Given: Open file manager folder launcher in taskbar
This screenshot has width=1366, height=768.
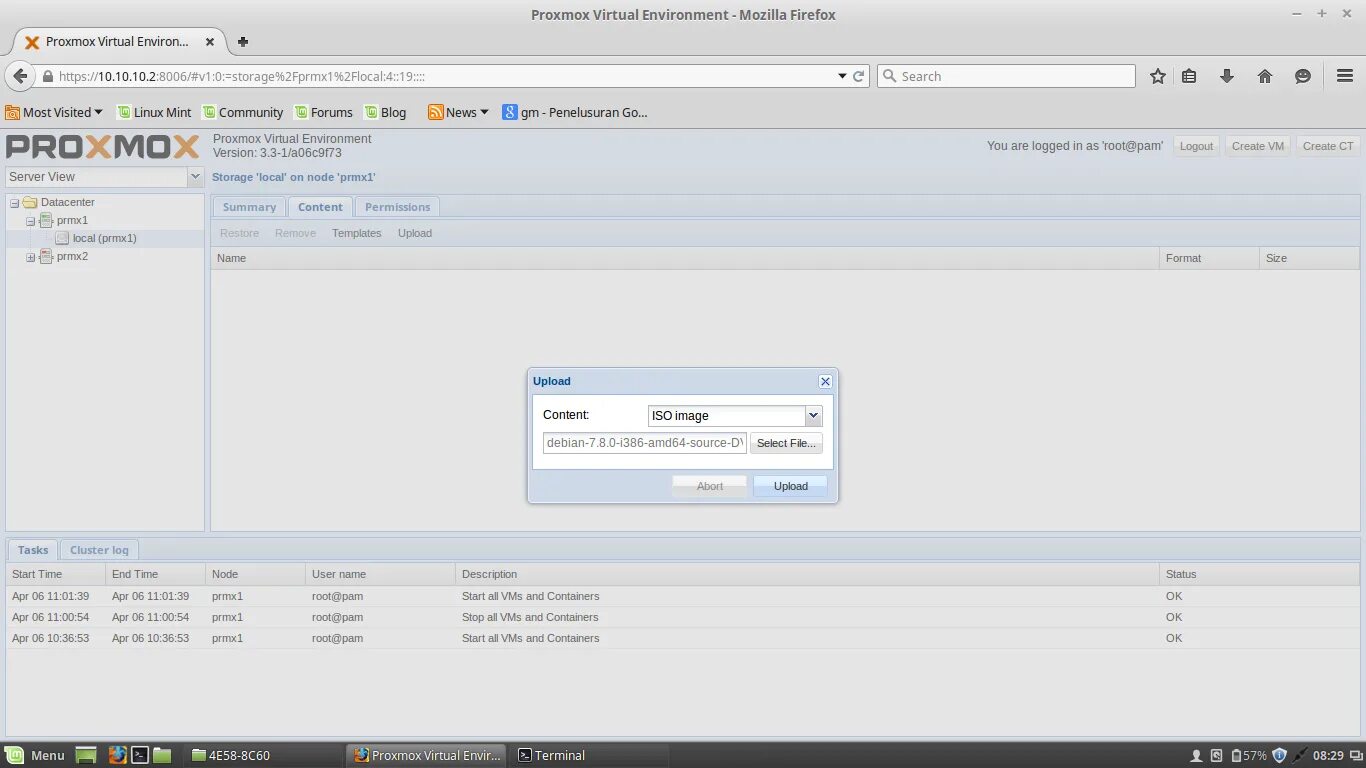Looking at the screenshot, I should click(163, 755).
